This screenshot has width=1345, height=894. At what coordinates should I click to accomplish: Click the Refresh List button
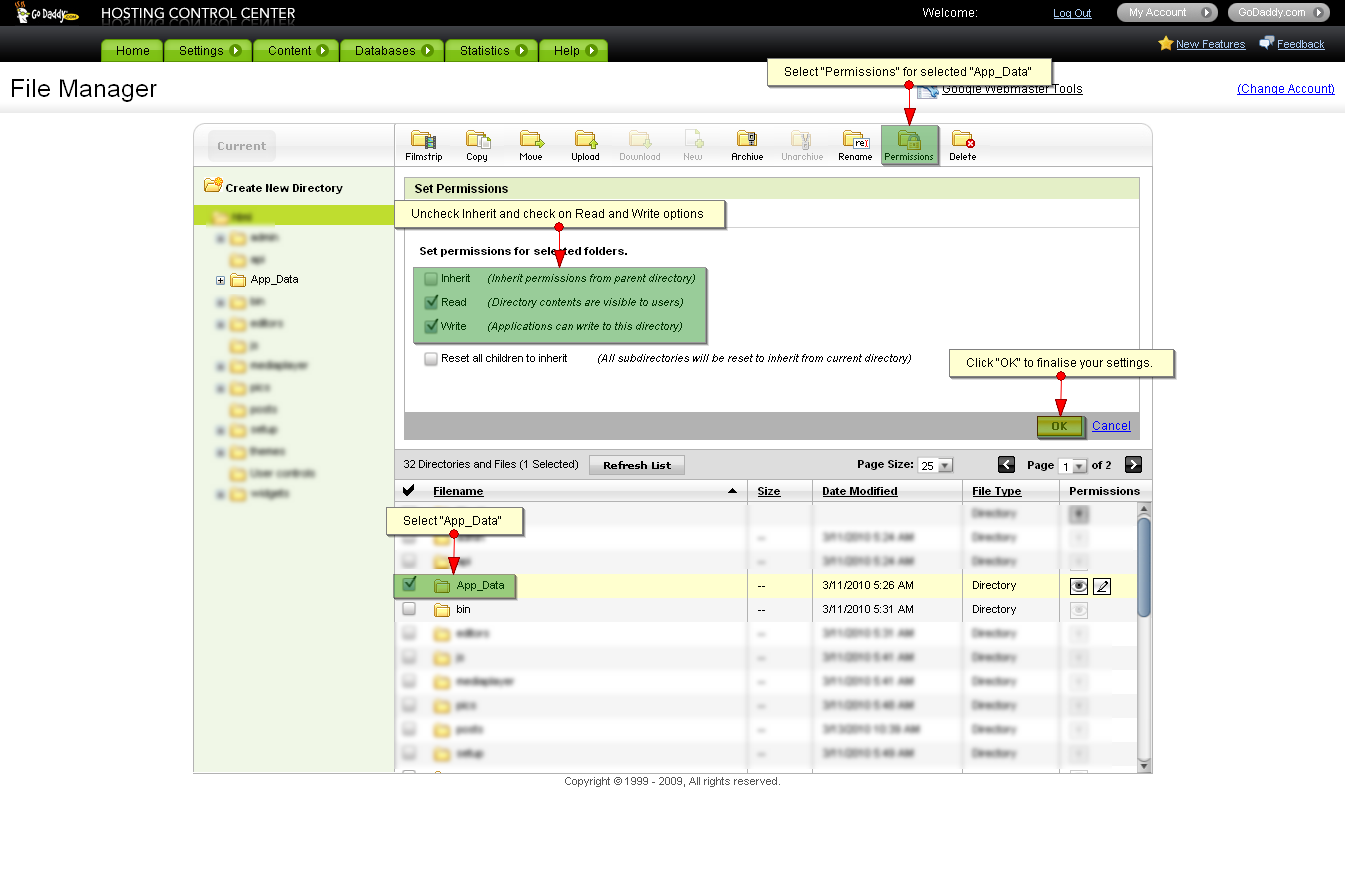637,465
